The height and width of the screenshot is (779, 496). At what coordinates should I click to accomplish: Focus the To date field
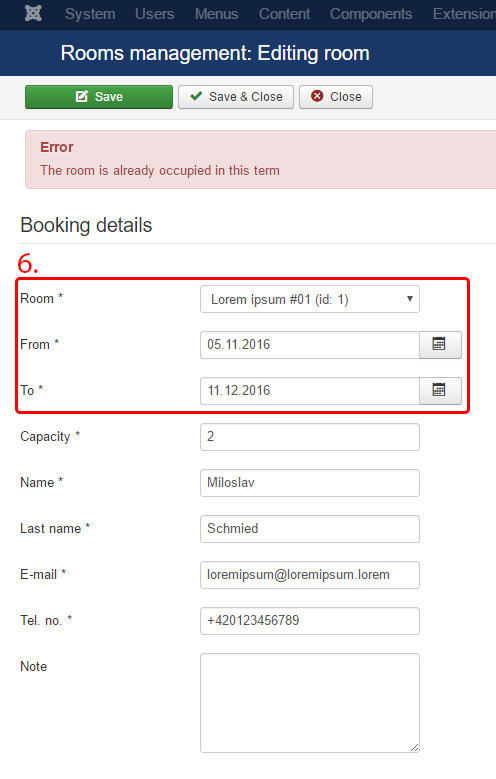point(310,390)
